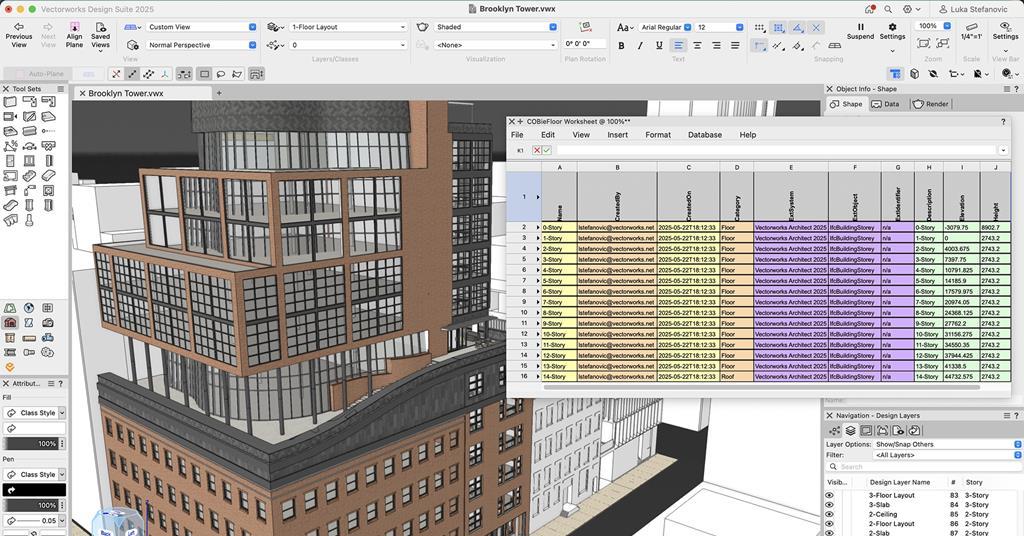Open the 1-Floor Layout layer dropdown
This screenshot has width=1024, height=536.
[348, 27]
